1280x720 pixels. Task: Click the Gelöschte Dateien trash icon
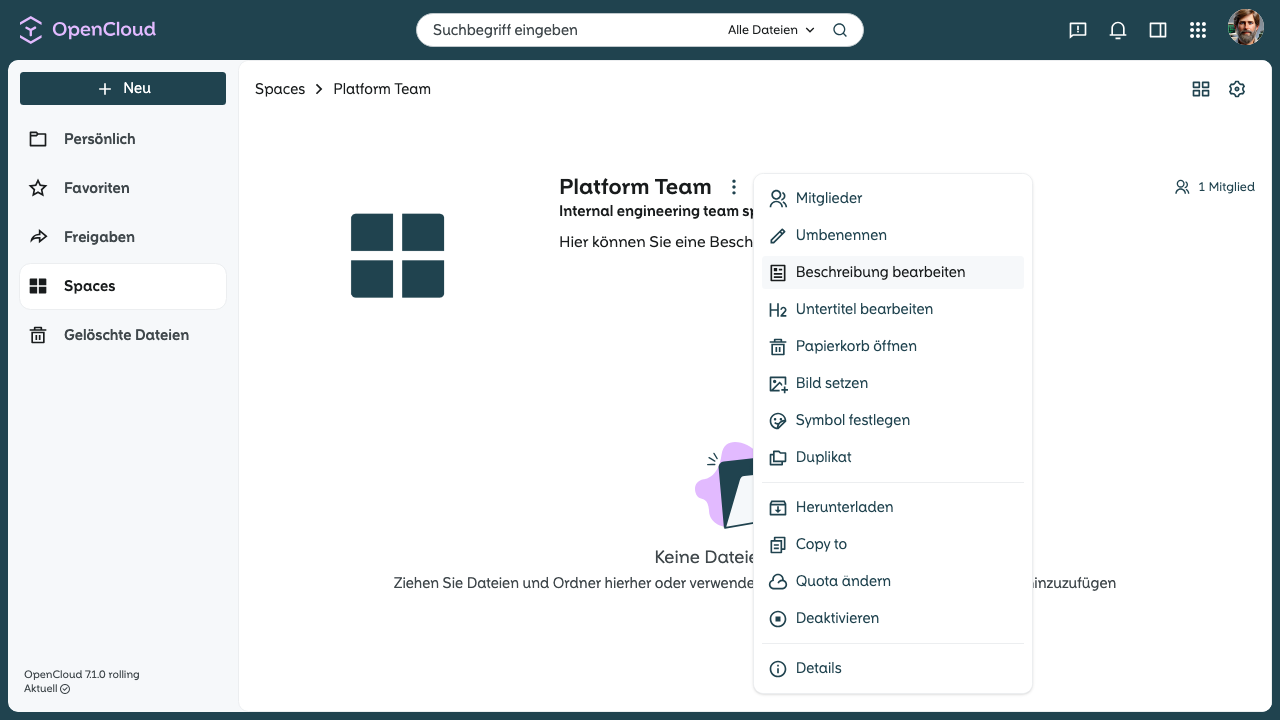click(38, 335)
